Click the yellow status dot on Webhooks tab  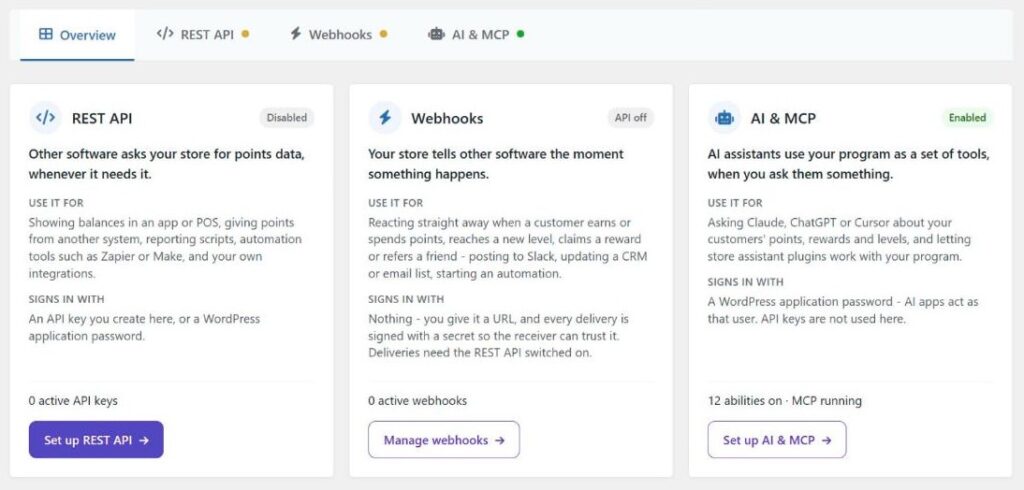[x=383, y=35]
